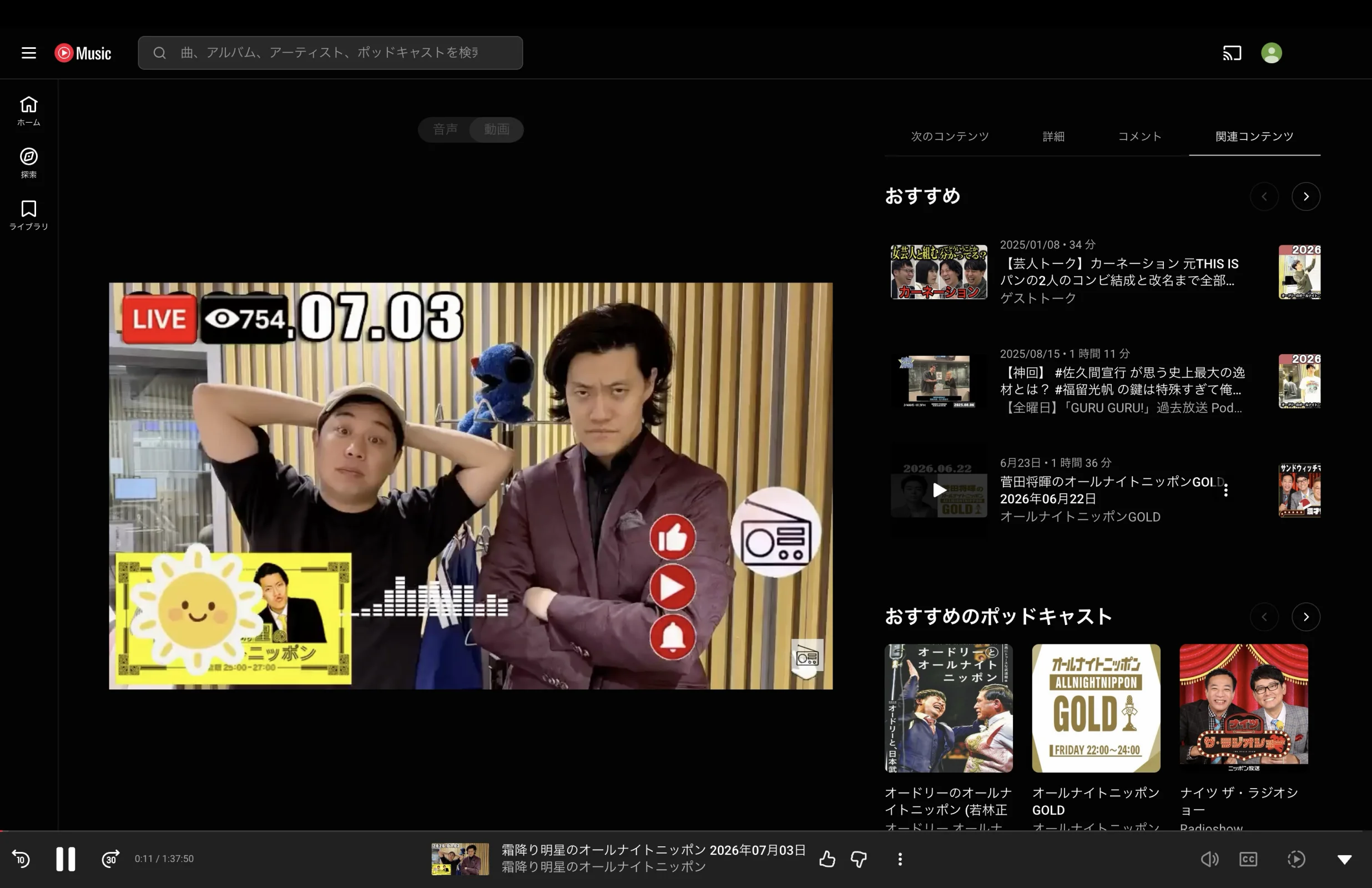Open オードリーのオールナイトニッポン podcast cover

click(x=949, y=708)
